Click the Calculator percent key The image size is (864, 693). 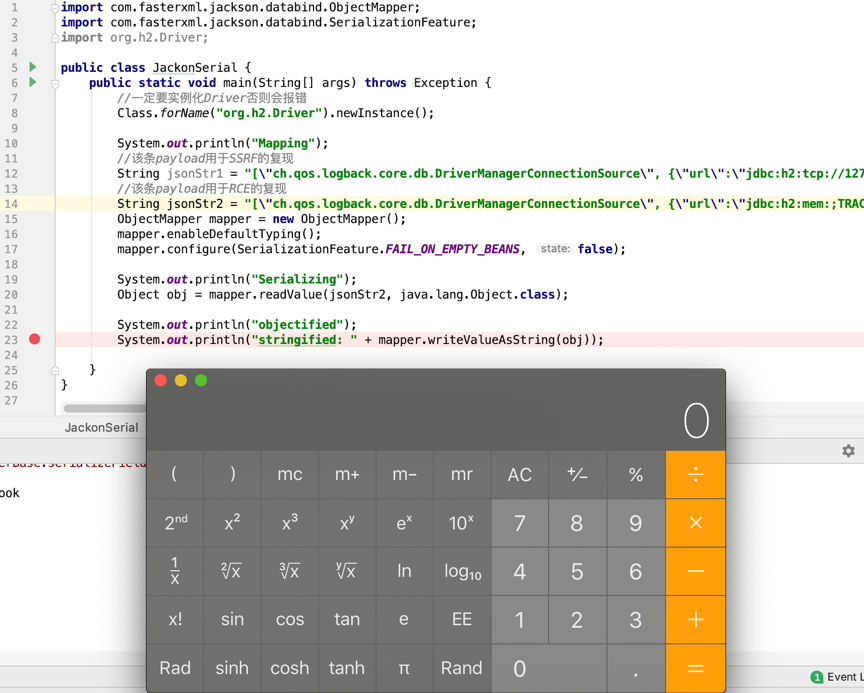[636, 475]
